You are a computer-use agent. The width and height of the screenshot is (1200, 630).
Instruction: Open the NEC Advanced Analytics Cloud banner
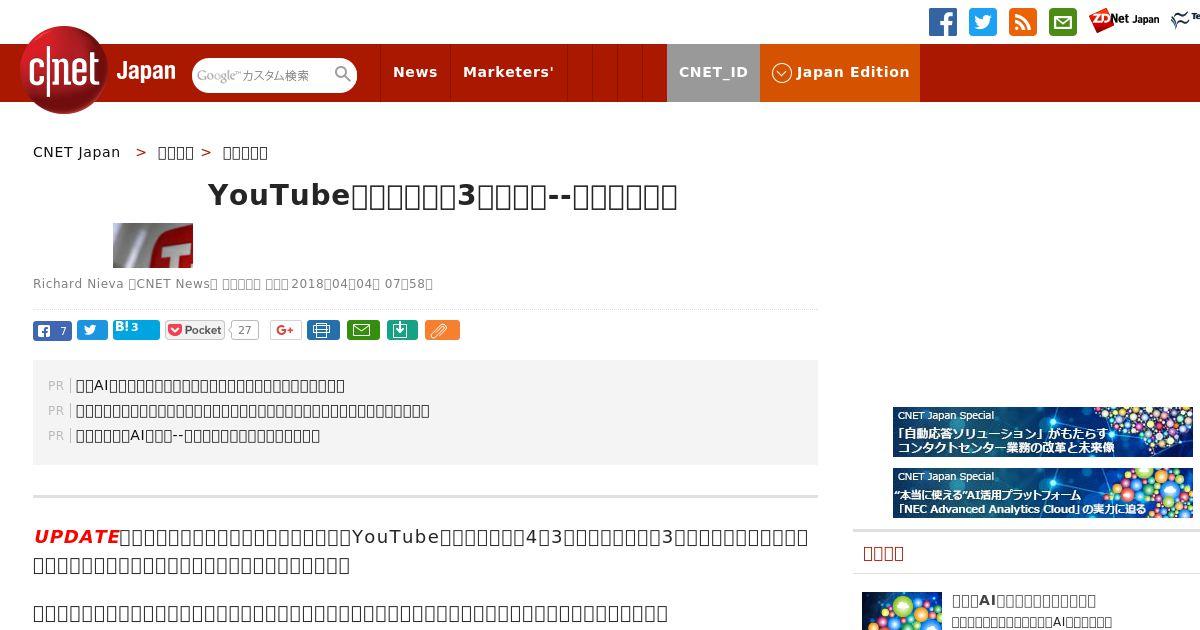pyautogui.click(x=1043, y=493)
